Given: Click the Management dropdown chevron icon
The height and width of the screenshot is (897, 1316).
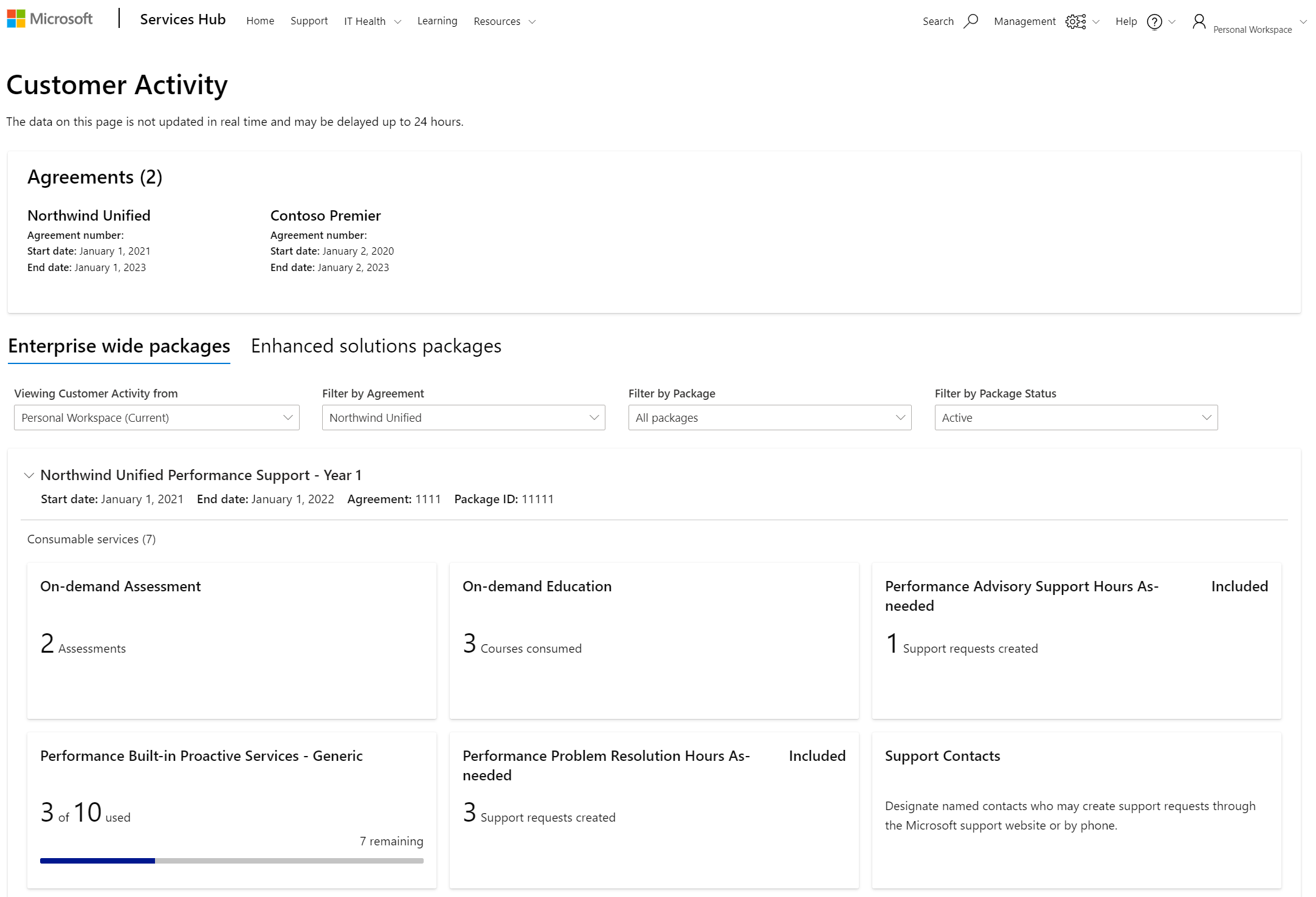Looking at the screenshot, I should pyautogui.click(x=1094, y=21).
